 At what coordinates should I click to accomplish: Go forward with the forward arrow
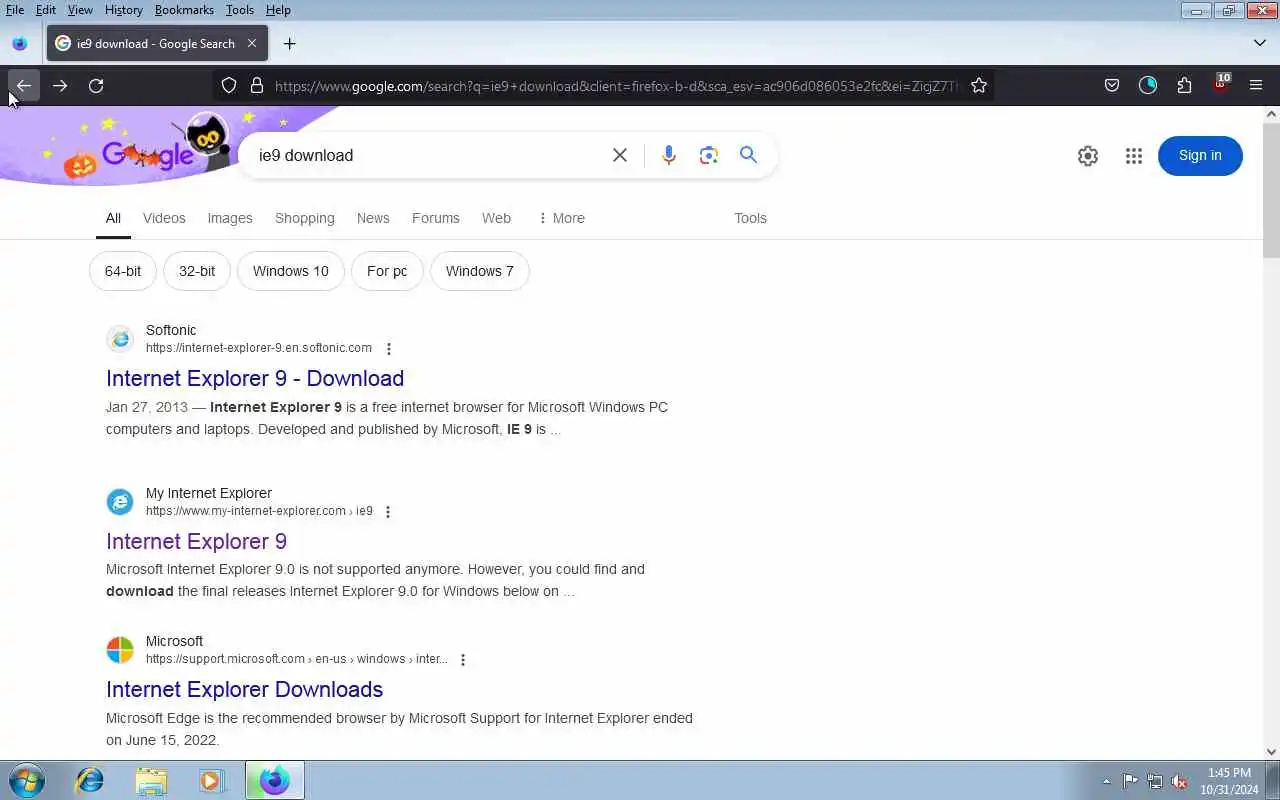click(x=60, y=86)
